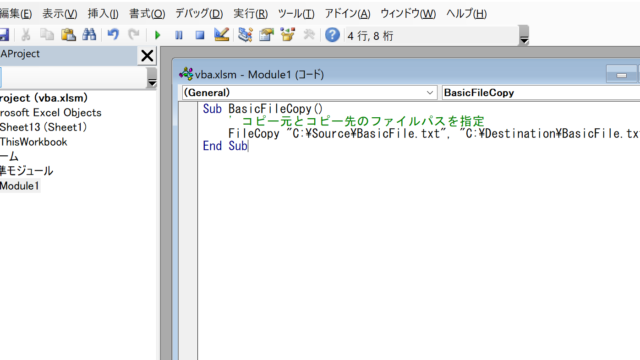Click margin indicator bar beside FileCopy line
This screenshot has height=360, width=640.
188,133
